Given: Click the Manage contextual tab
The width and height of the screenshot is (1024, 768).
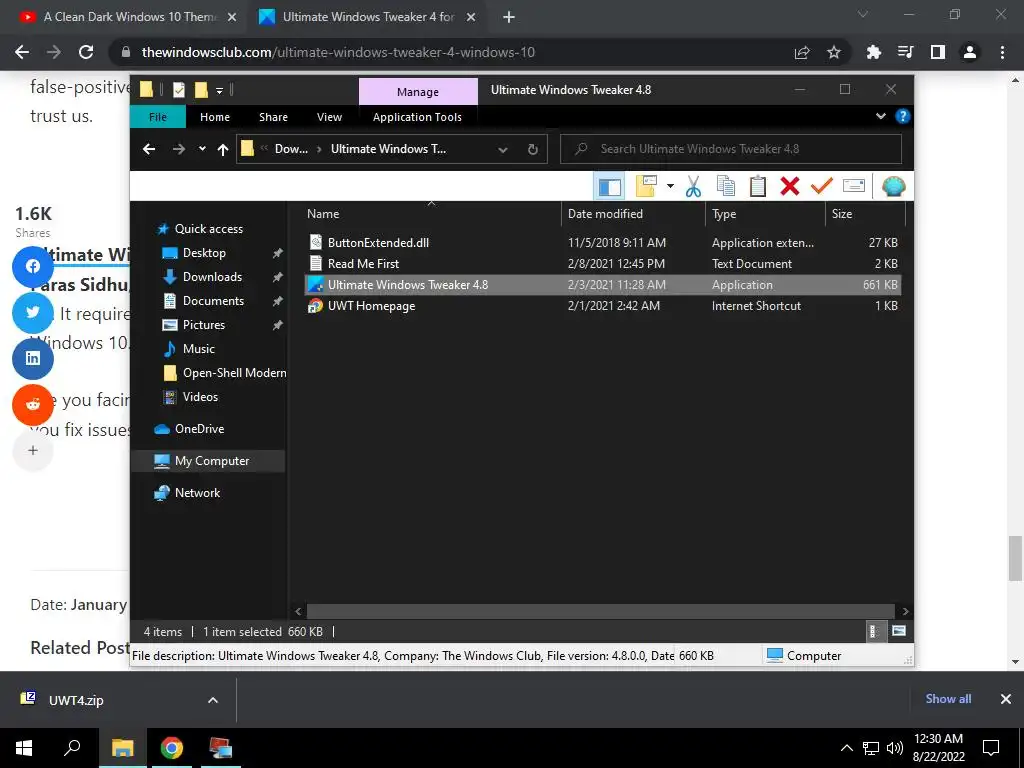Looking at the screenshot, I should pos(418,92).
